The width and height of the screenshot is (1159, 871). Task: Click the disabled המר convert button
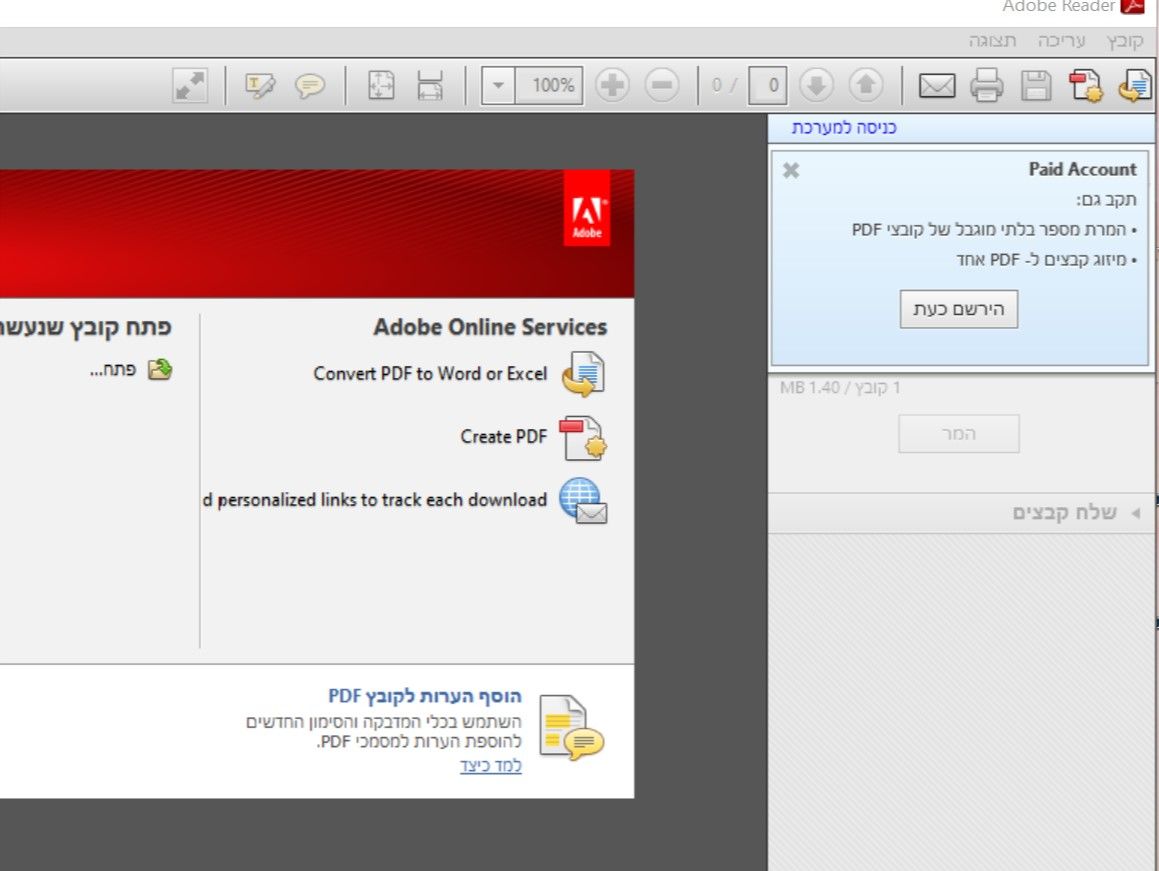pyautogui.click(x=959, y=434)
